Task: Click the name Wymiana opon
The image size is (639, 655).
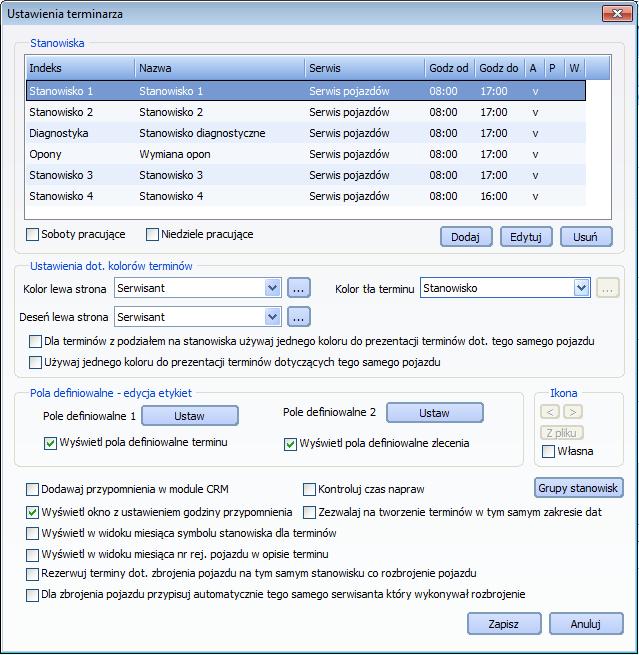Action: (175, 154)
